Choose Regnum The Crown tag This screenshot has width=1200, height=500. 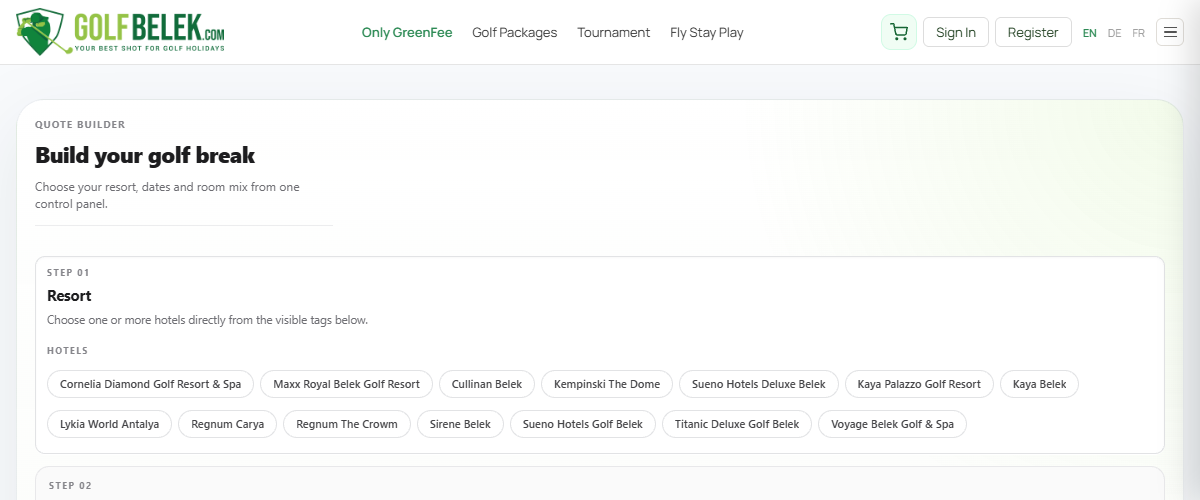[347, 424]
